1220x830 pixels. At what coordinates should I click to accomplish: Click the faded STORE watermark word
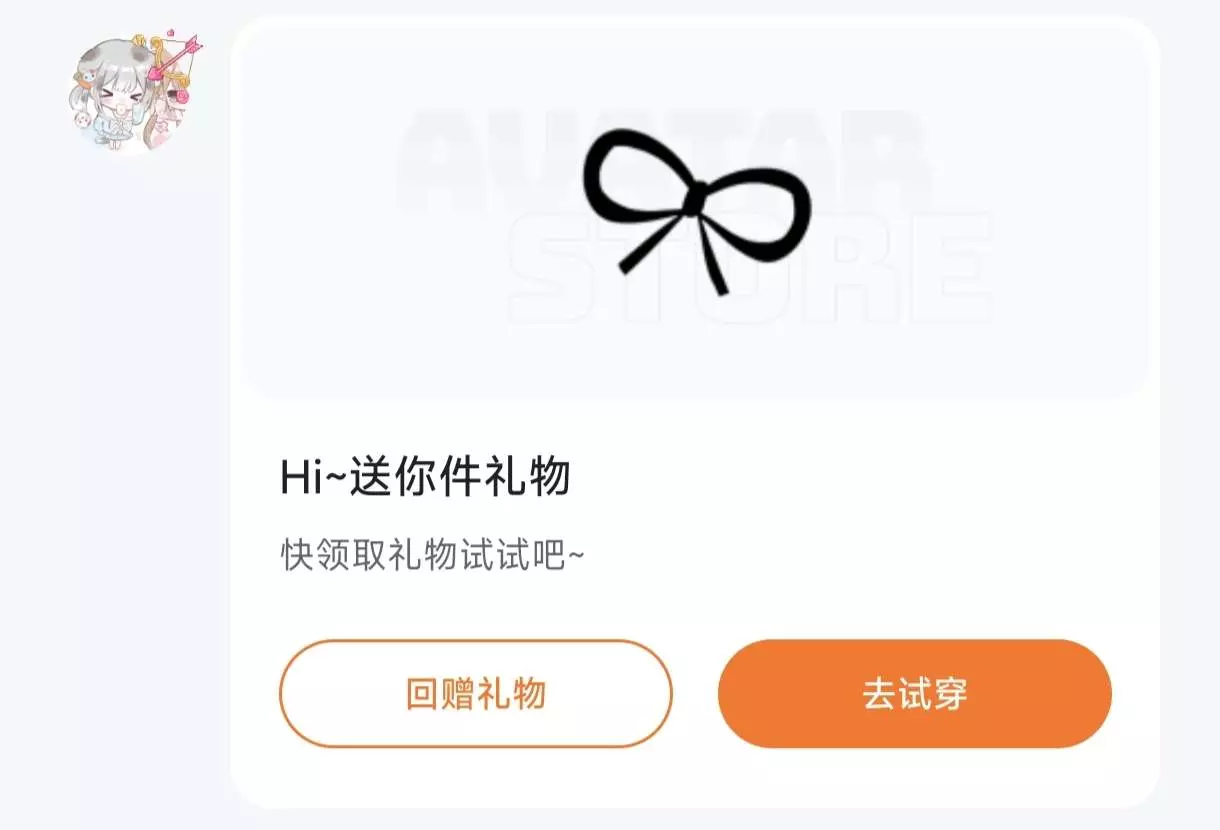point(750,268)
